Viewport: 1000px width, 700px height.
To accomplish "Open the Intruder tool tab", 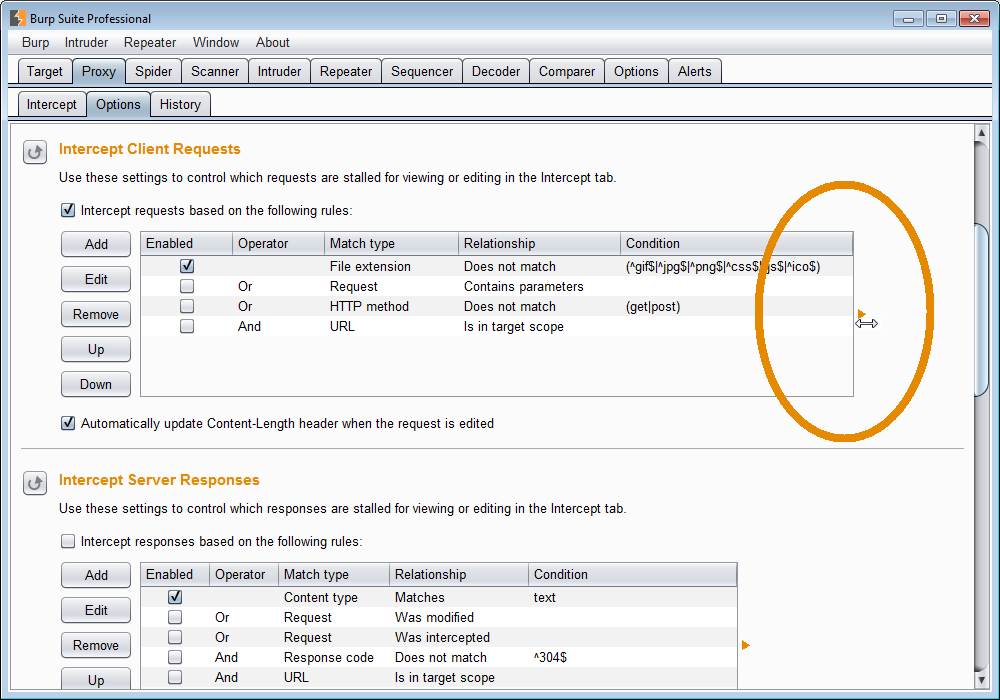I will click(x=279, y=71).
